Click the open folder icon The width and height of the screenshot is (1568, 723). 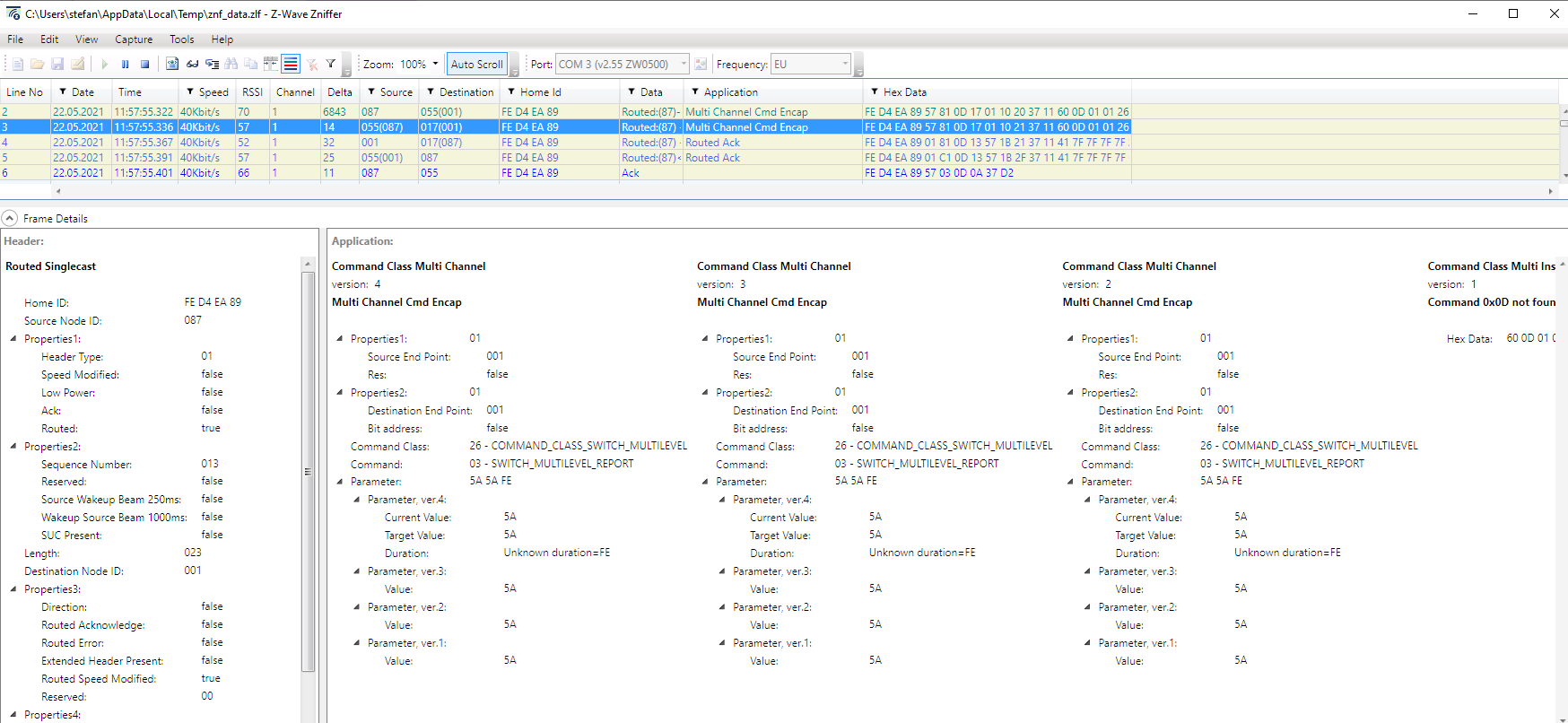tap(38, 65)
